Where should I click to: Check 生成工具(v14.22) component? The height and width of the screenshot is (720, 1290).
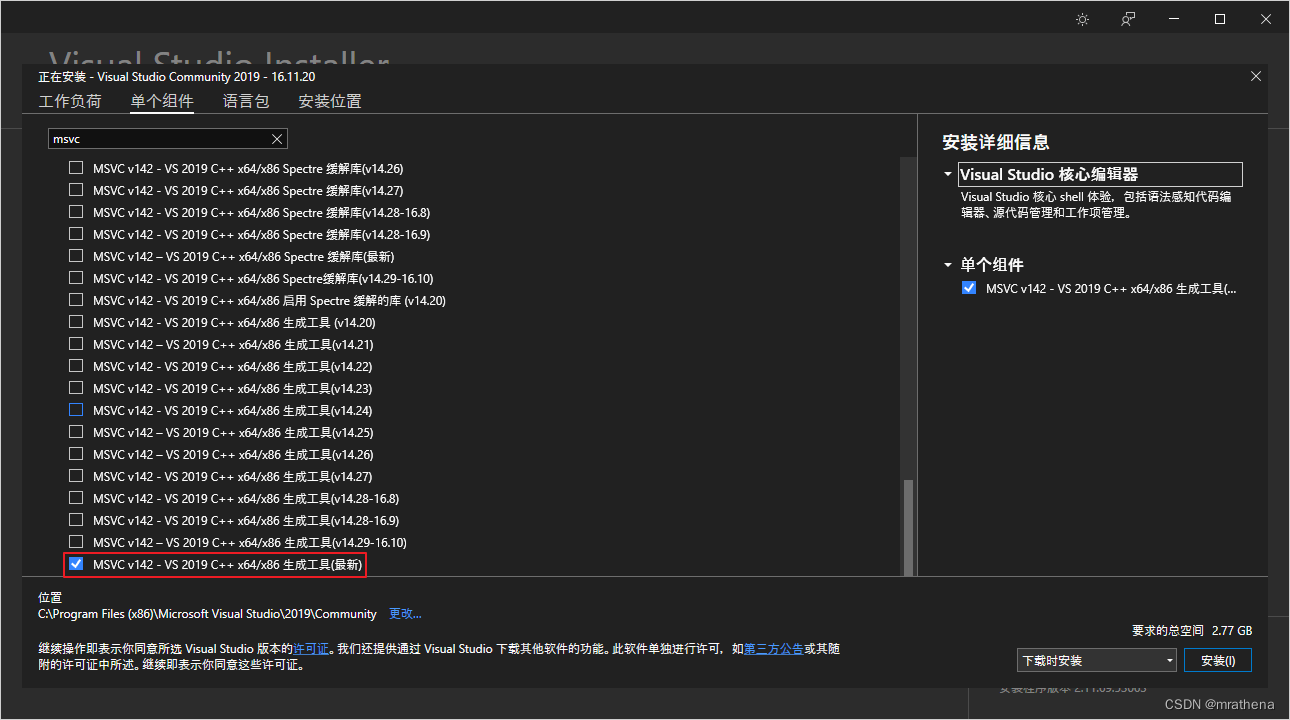[76, 366]
